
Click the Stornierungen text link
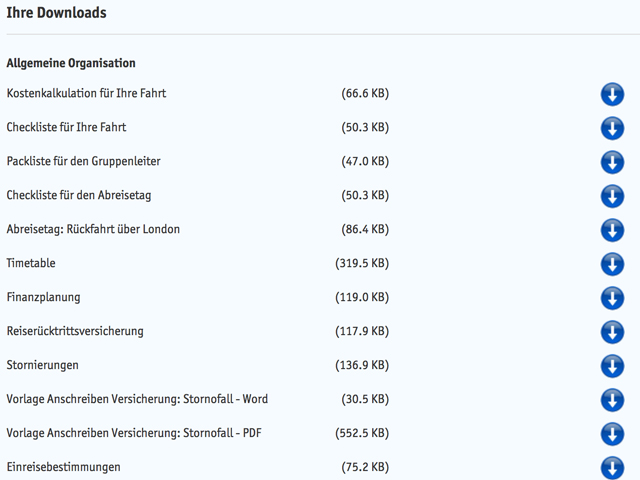click(42, 365)
